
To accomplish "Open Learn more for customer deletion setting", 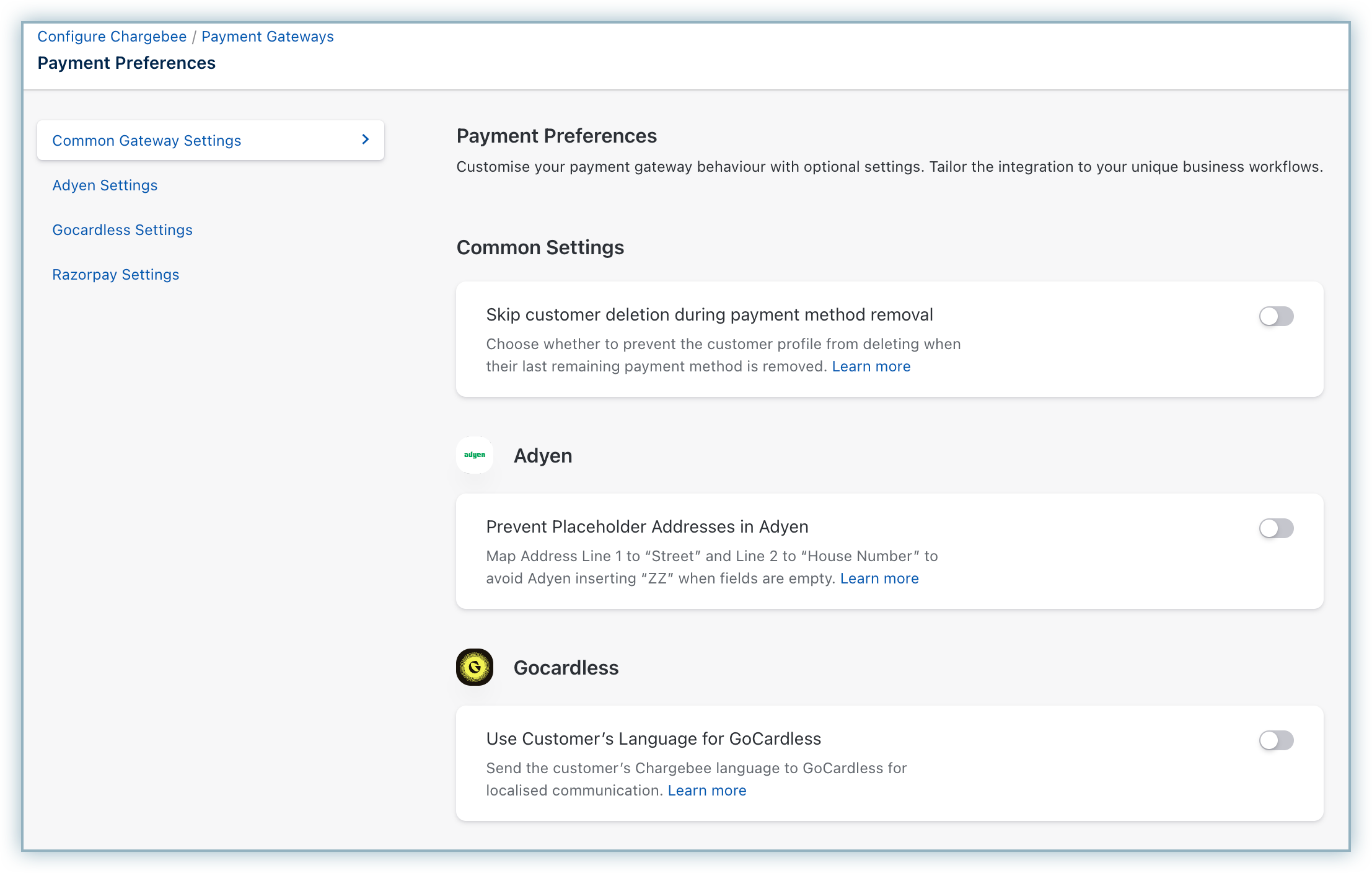I will (x=871, y=366).
